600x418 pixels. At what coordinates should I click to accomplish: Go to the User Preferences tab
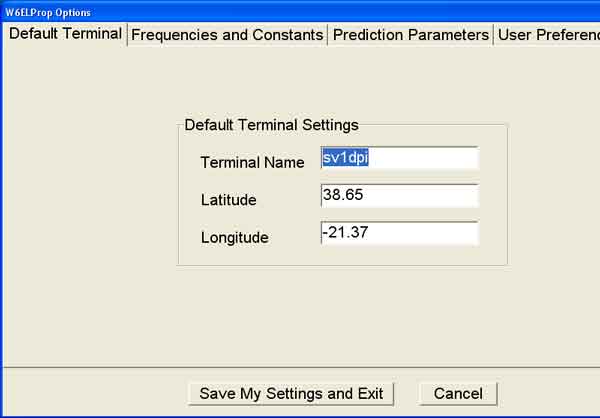click(546, 35)
